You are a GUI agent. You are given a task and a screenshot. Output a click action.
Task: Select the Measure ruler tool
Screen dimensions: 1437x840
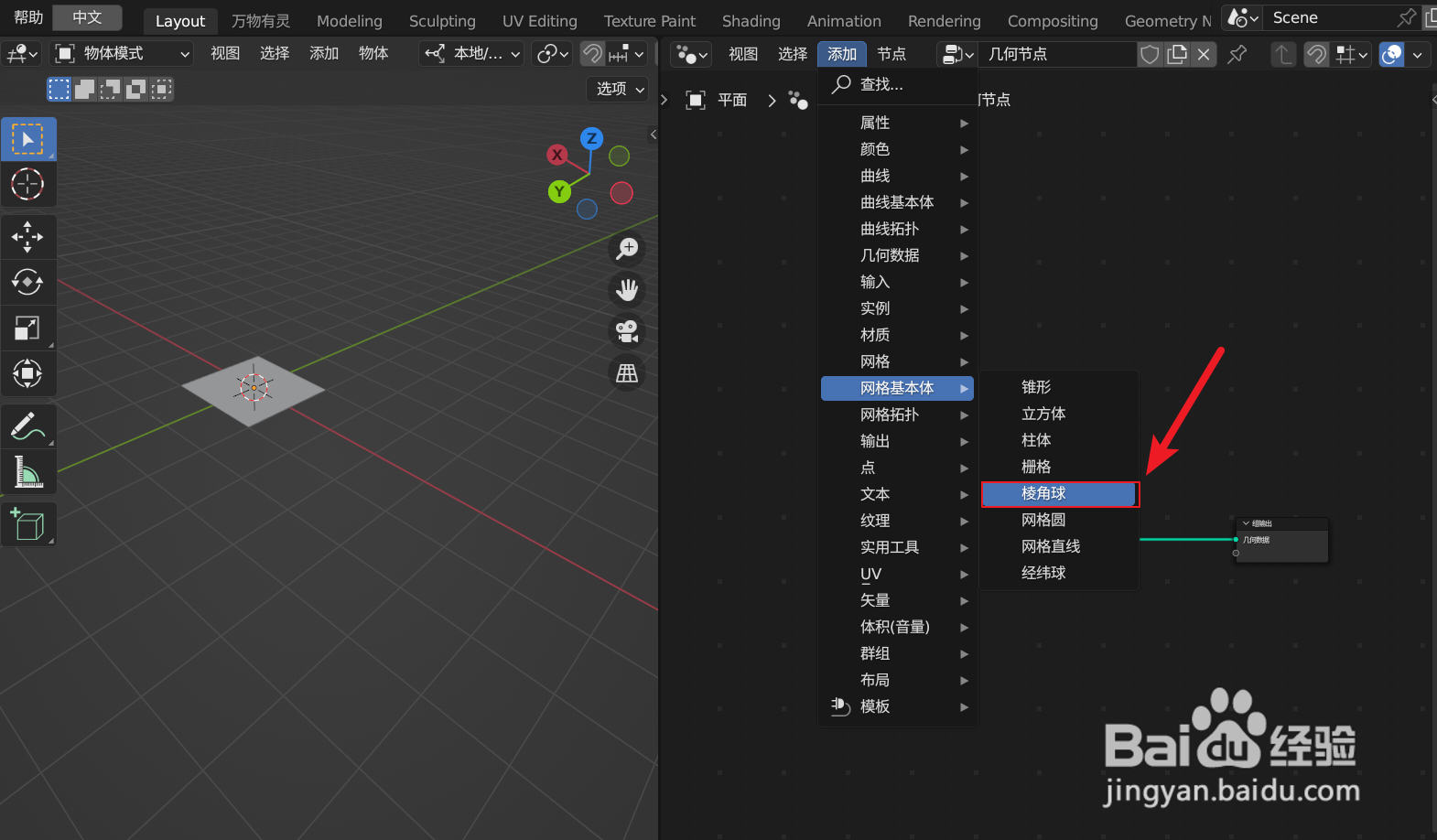coord(28,472)
